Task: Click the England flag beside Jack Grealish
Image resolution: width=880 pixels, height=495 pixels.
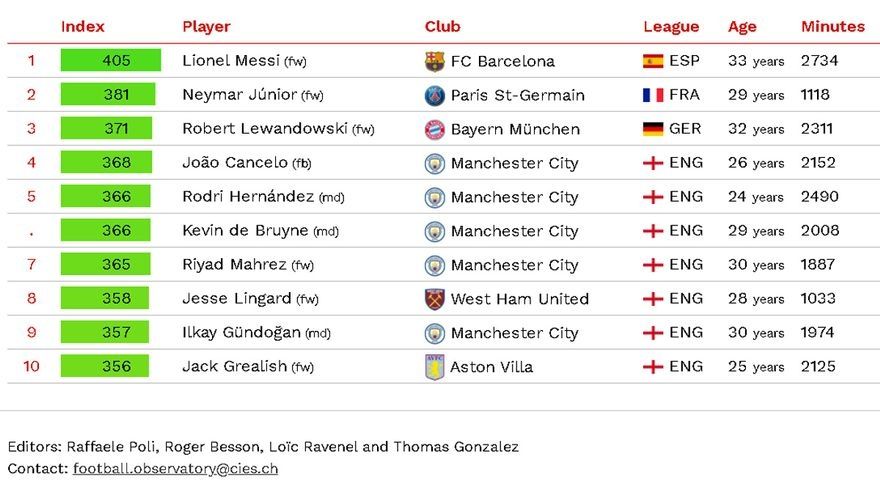Action: [x=653, y=367]
